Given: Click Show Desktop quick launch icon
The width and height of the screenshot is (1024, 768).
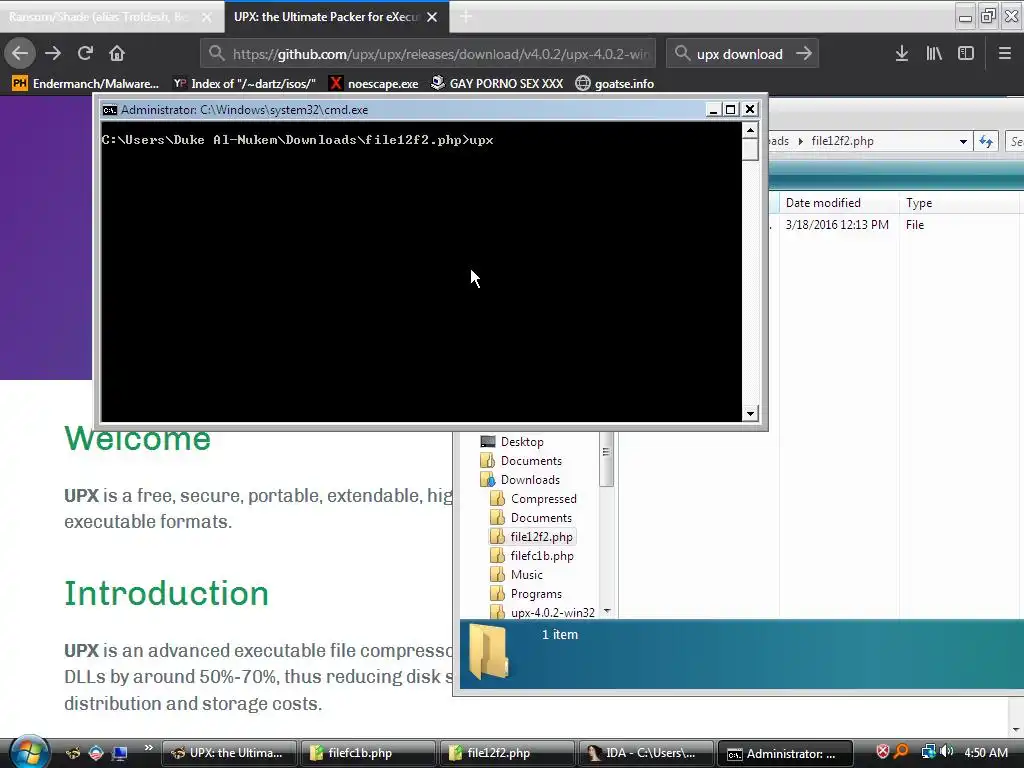Looking at the screenshot, I should pos(120,753).
